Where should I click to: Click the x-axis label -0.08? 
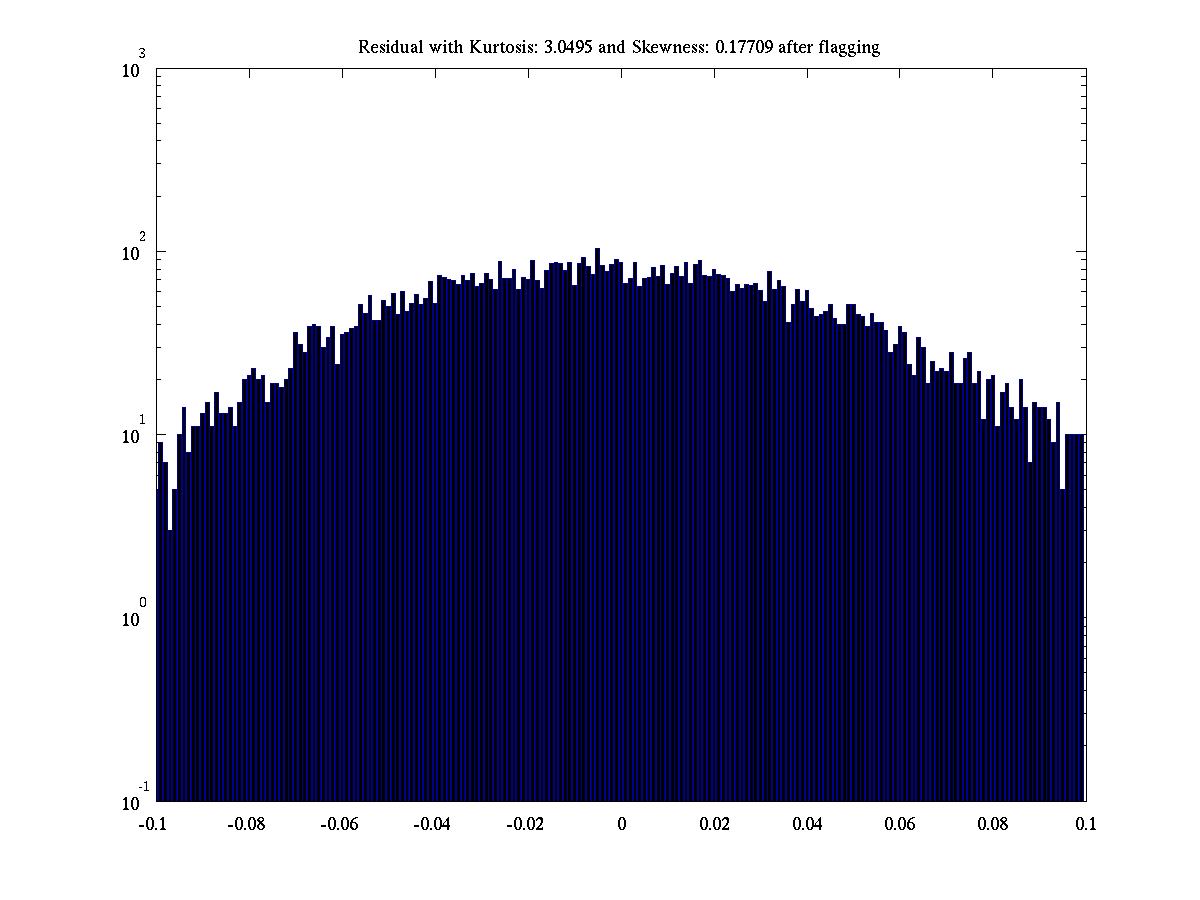tap(247, 825)
